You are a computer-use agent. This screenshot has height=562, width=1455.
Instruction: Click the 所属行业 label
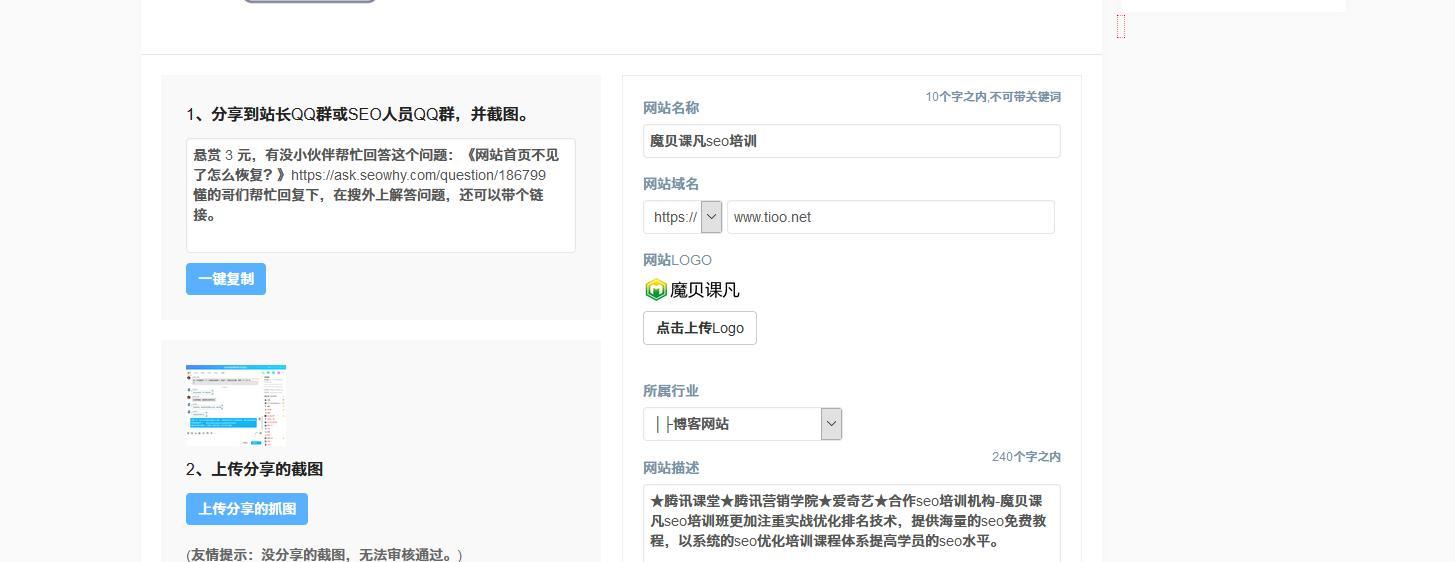click(671, 391)
